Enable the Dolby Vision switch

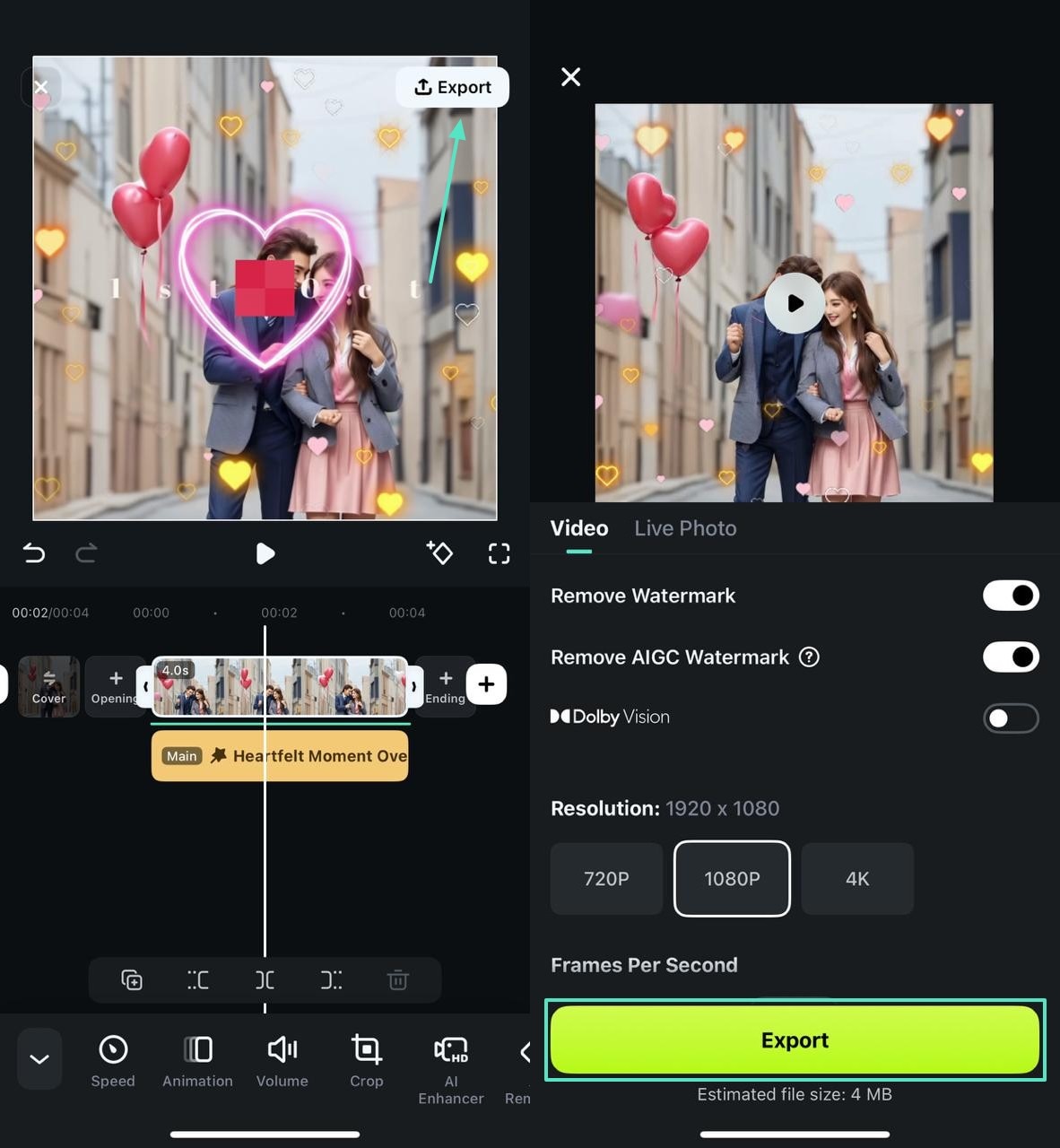1011,718
